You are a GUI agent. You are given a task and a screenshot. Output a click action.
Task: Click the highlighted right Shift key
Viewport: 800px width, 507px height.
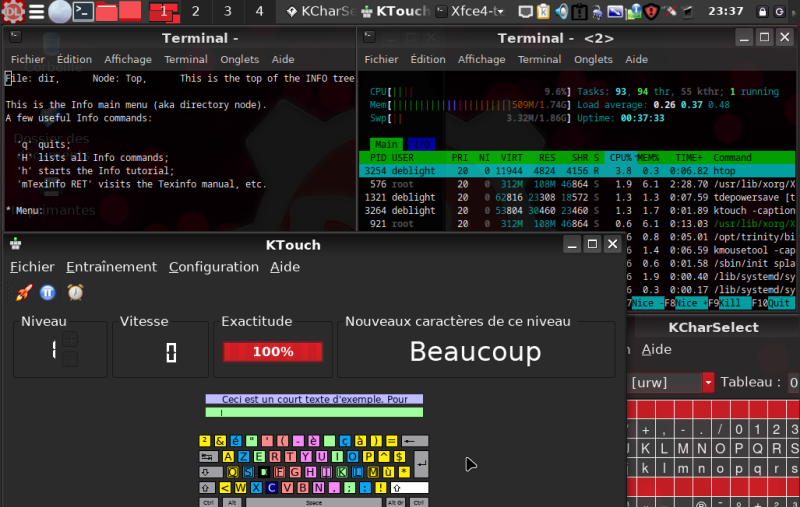pos(410,488)
